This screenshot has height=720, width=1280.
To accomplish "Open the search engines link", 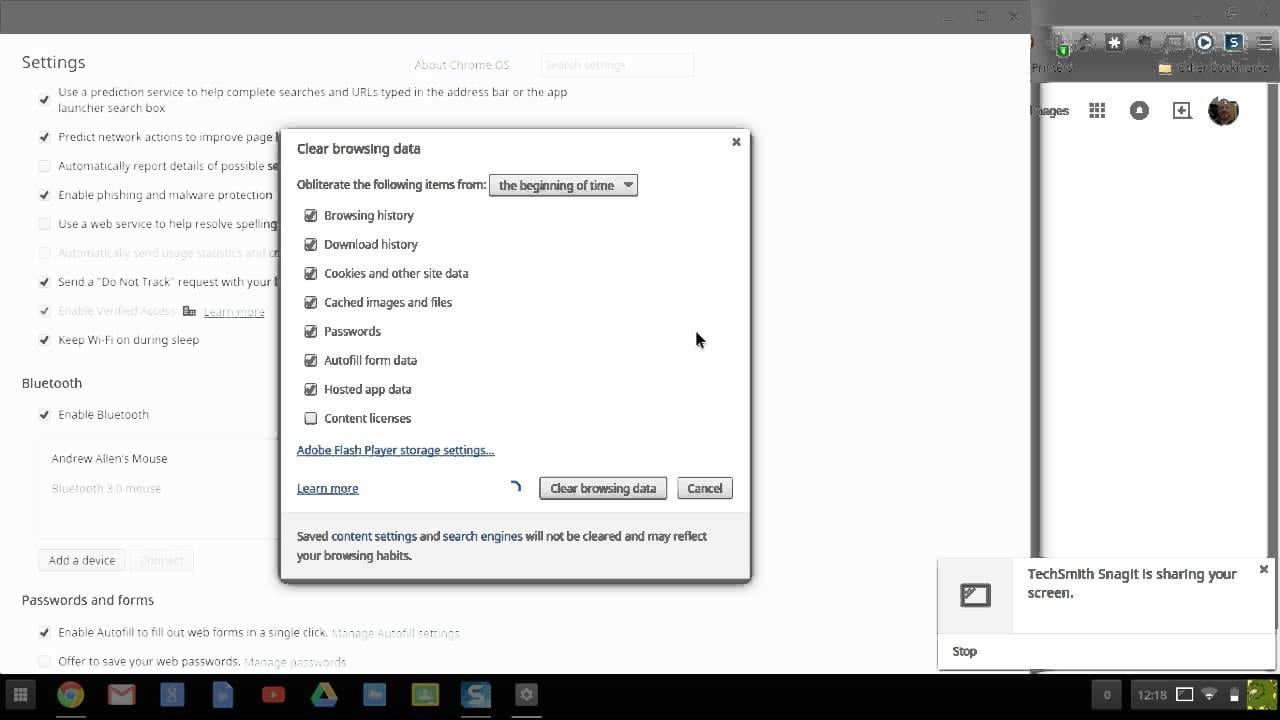I will pos(482,536).
